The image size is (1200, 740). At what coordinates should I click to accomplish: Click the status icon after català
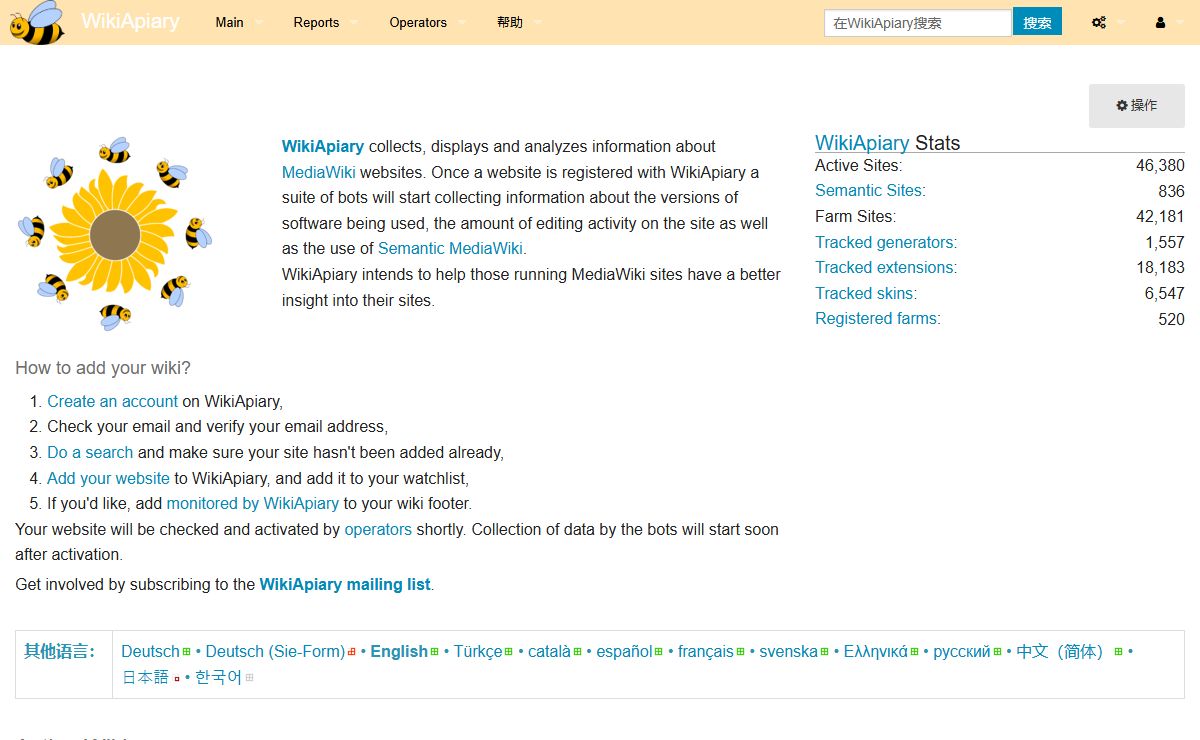577,652
